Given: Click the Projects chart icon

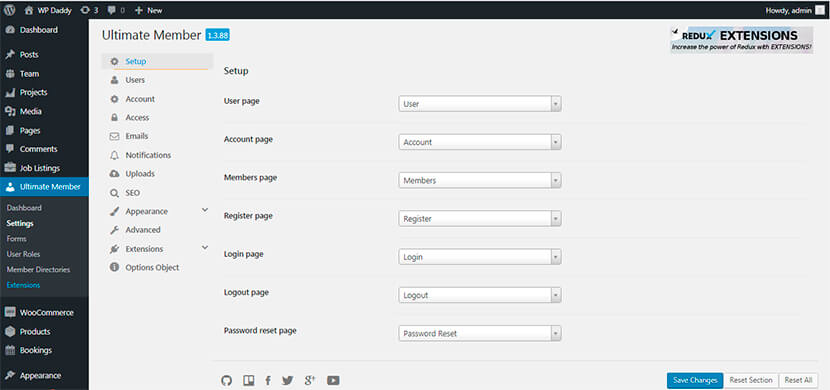Looking at the screenshot, I should [x=10, y=93].
